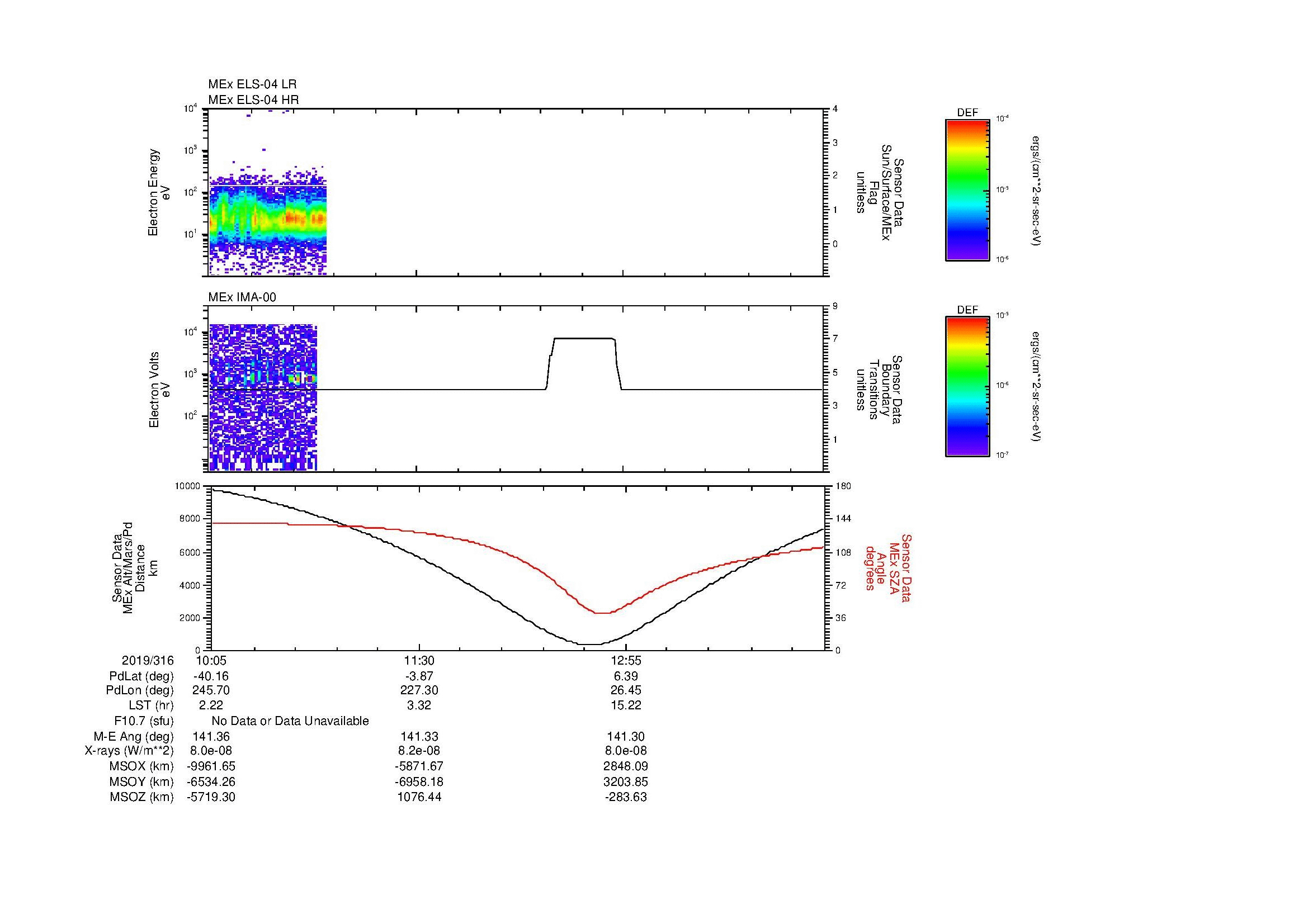Click X-rays value 8.2e-08

tap(419, 751)
